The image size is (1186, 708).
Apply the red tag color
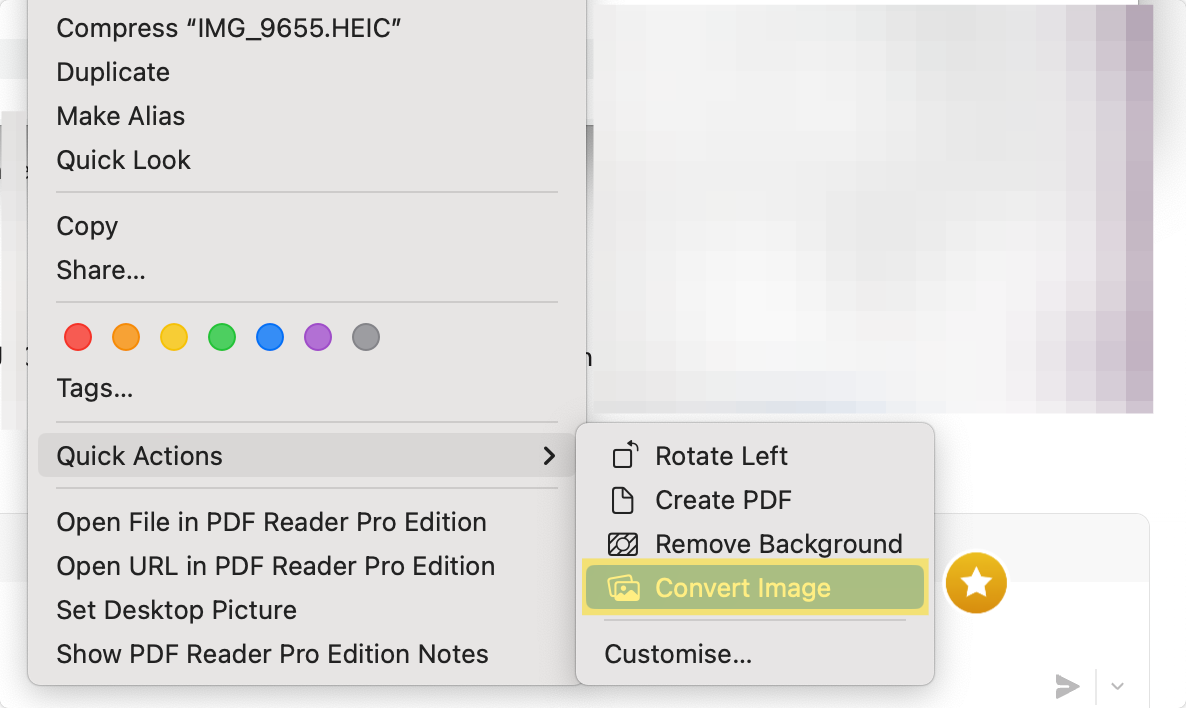[x=78, y=337]
